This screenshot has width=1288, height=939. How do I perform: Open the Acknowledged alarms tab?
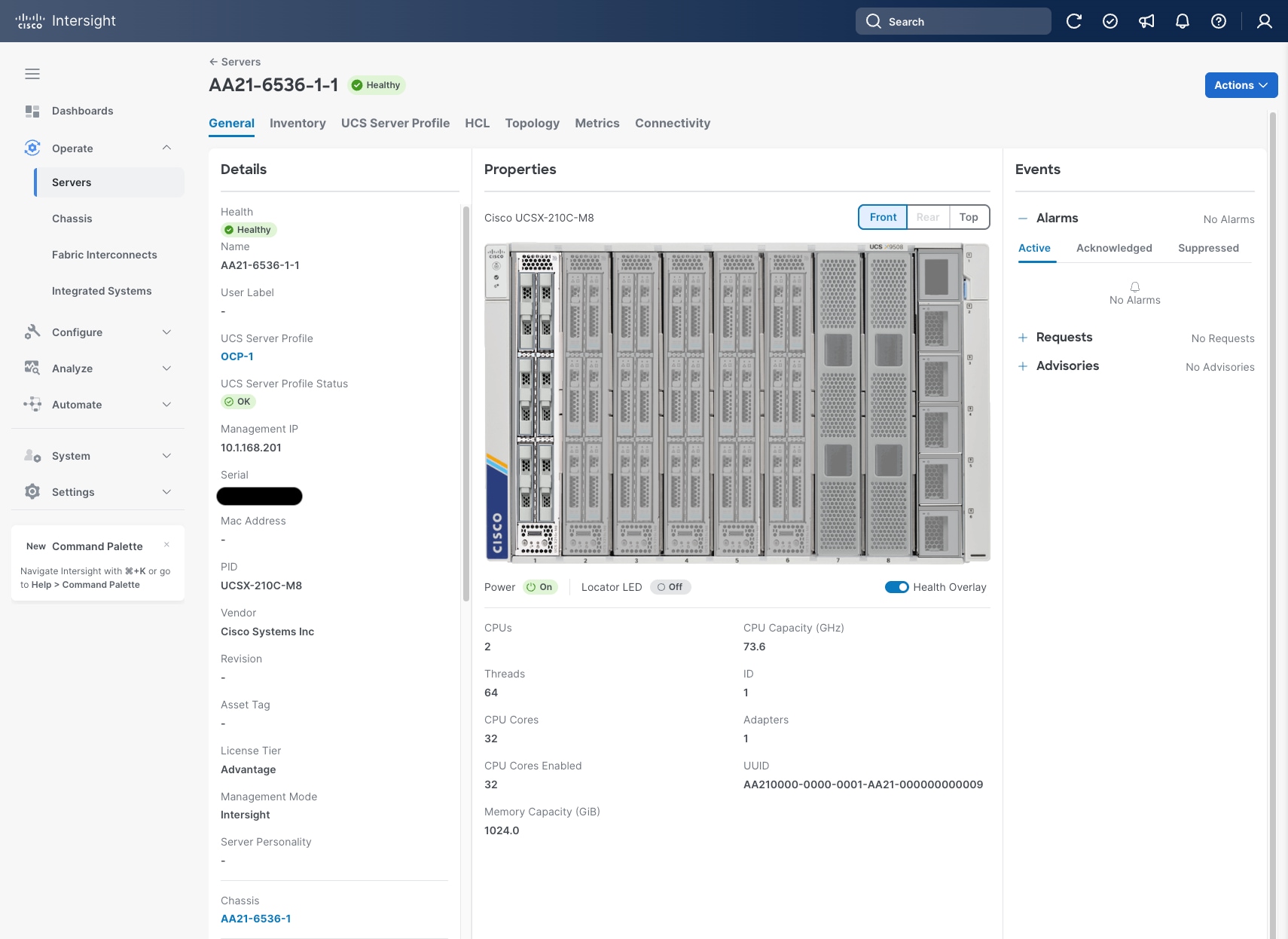pos(1115,248)
